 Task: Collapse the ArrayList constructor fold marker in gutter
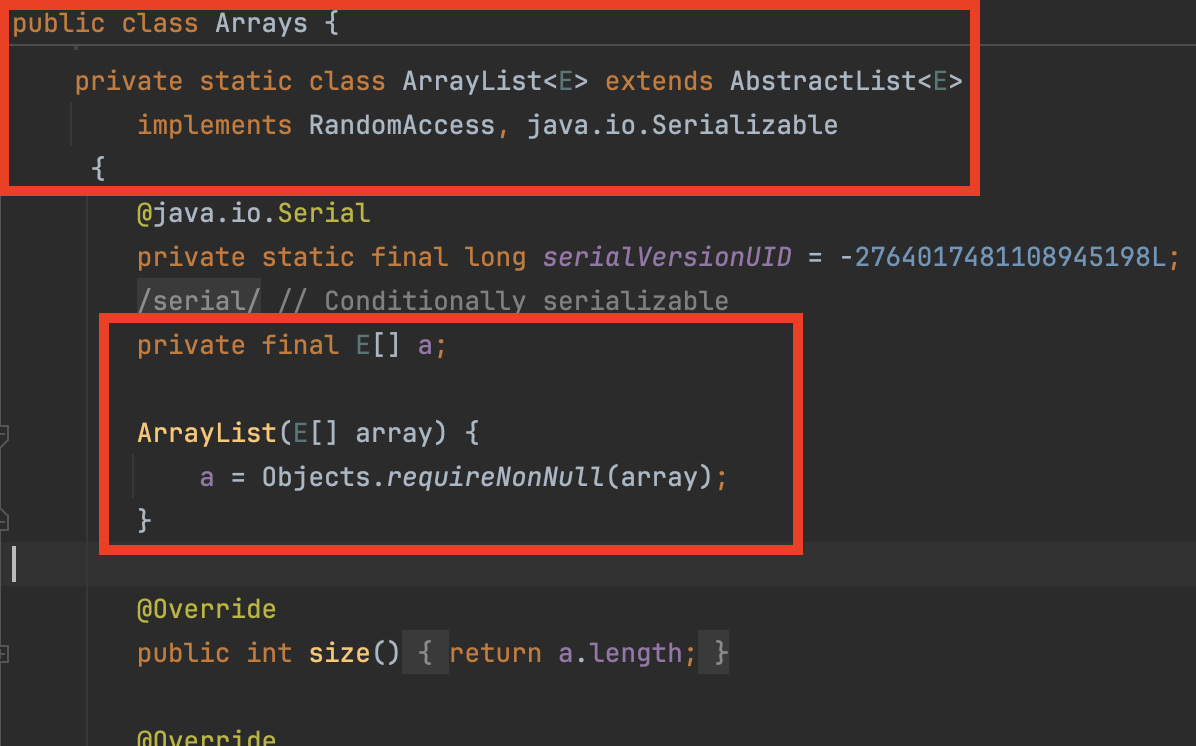tap(3, 434)
